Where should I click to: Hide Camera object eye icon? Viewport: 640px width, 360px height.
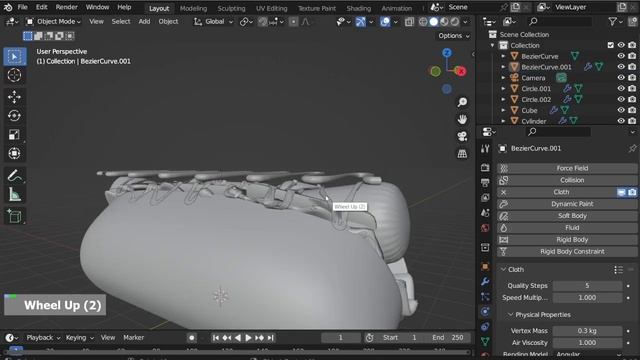[621, 78]
